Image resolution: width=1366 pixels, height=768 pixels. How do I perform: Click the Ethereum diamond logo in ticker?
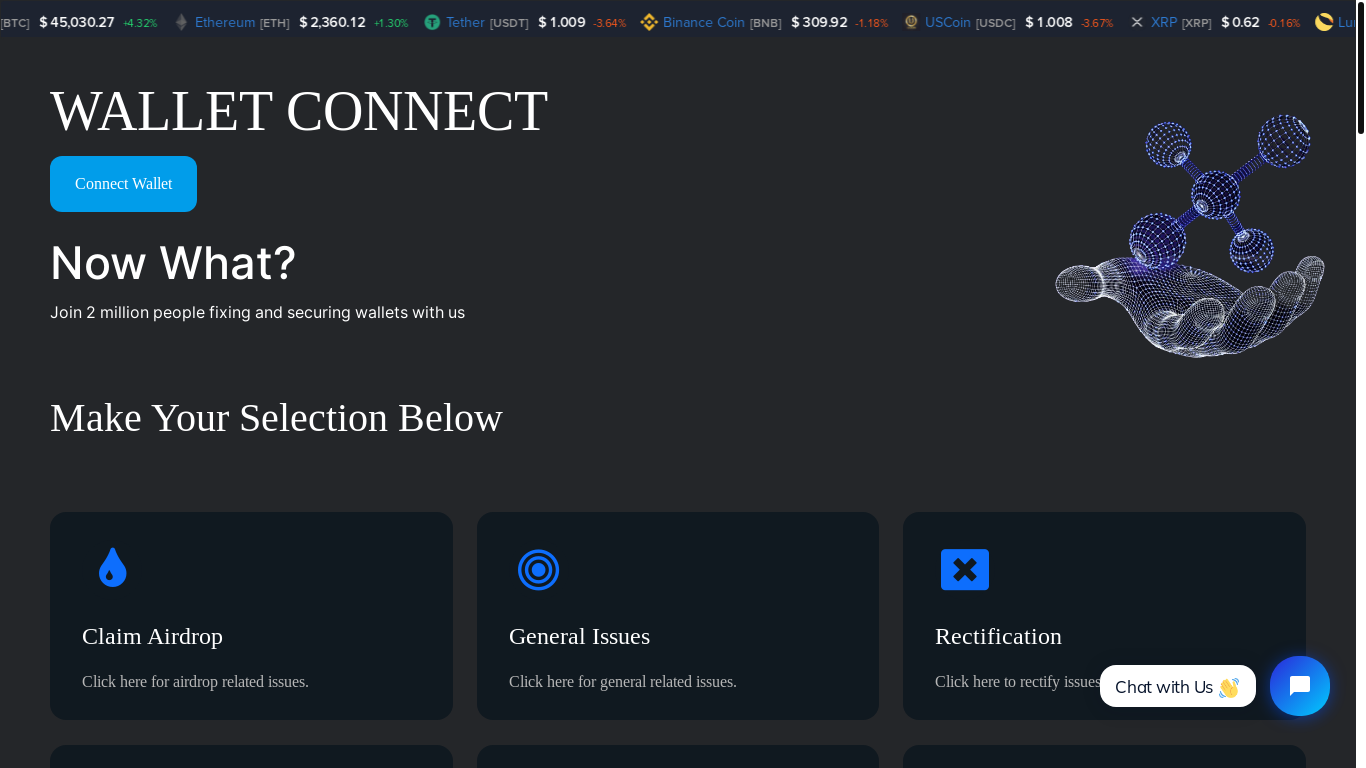click(x=181, y=22)
